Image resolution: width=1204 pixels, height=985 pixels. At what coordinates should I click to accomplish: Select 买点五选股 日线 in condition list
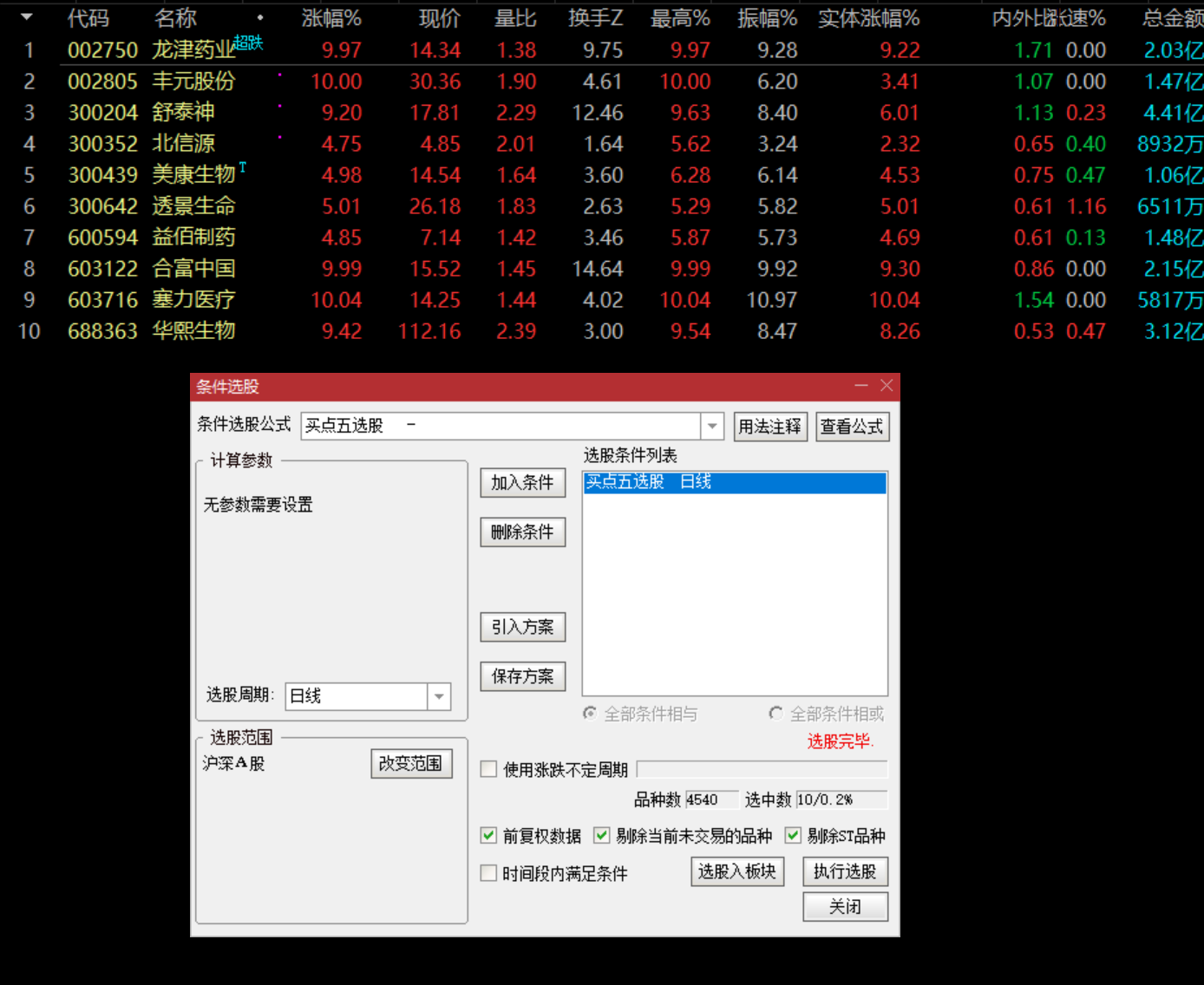(x=735, y=482)
